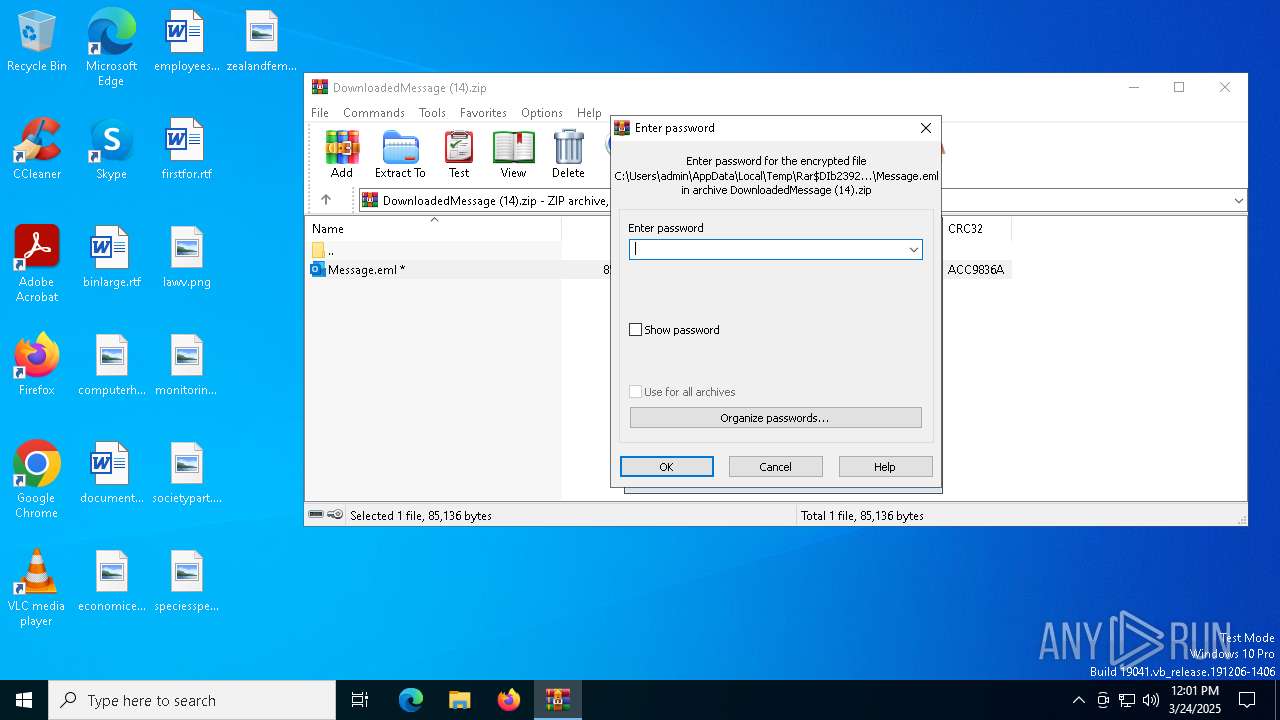
Task: Click the CRC32 value ACC9836A
Action: point(976,269)
